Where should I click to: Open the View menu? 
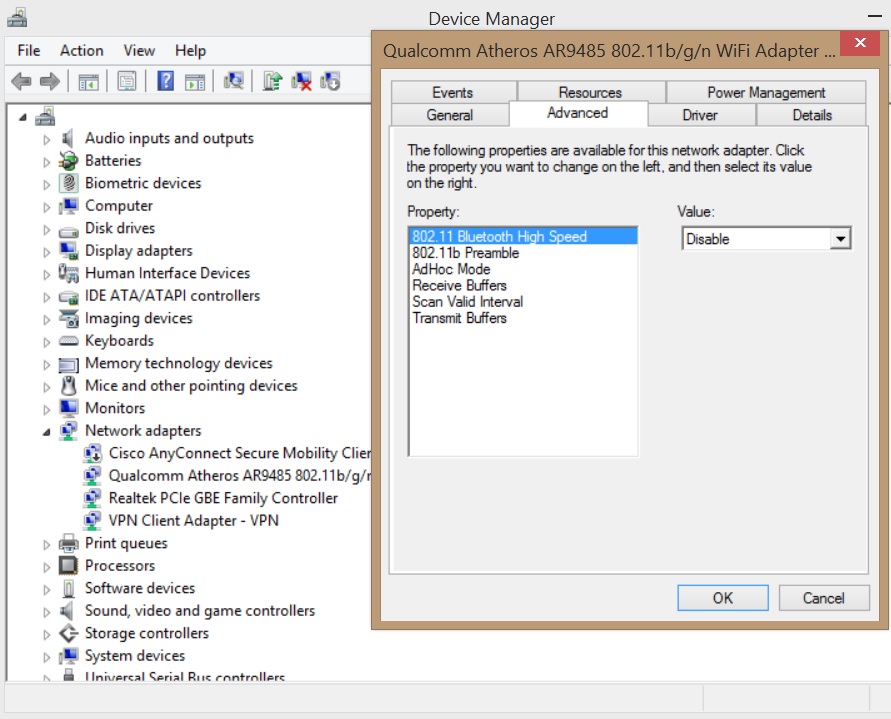[x=139, y=51]
